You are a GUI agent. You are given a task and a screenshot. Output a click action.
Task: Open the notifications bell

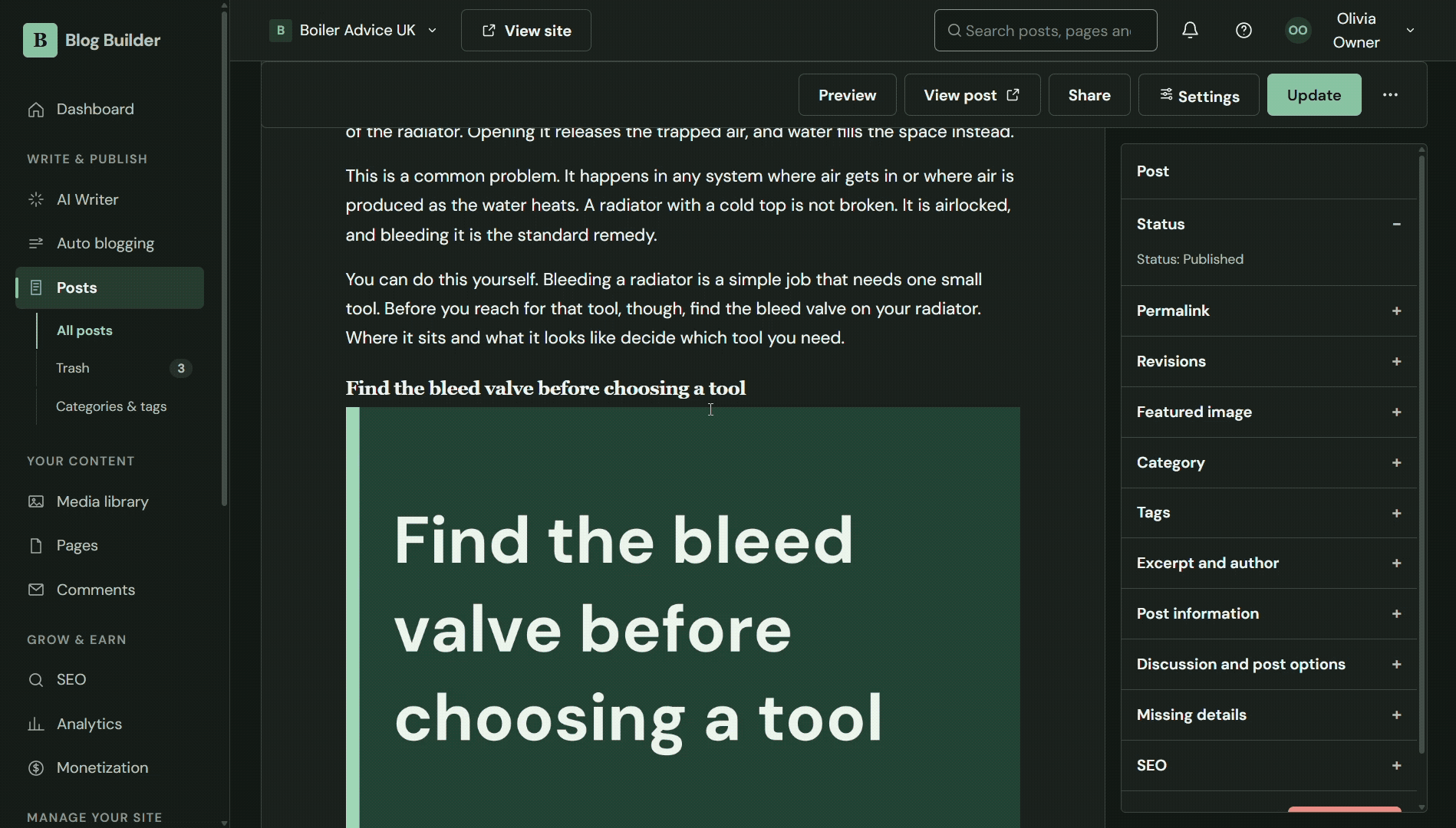1190,31
